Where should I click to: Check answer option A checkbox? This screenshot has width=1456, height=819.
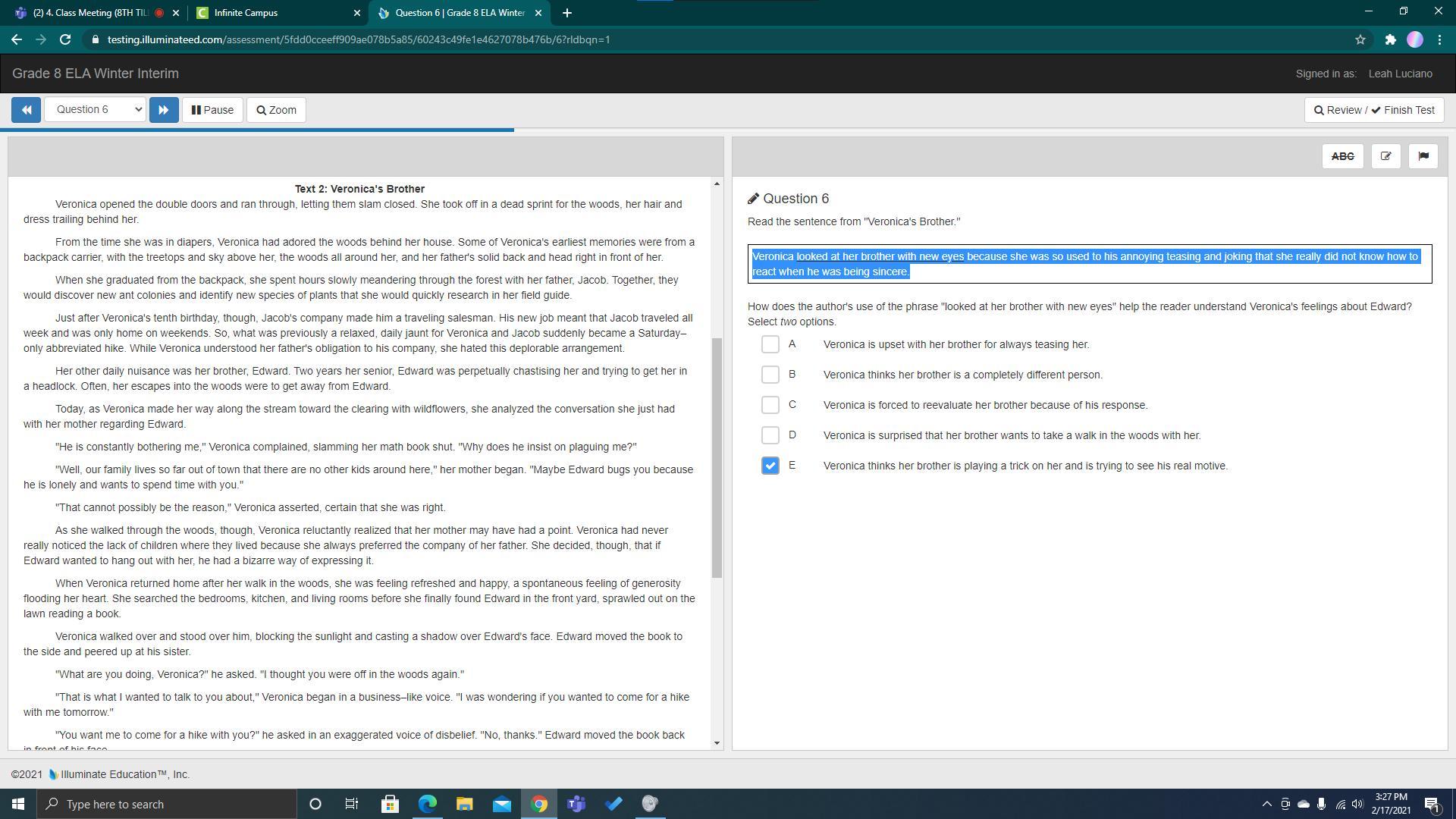tap(770, 344)
